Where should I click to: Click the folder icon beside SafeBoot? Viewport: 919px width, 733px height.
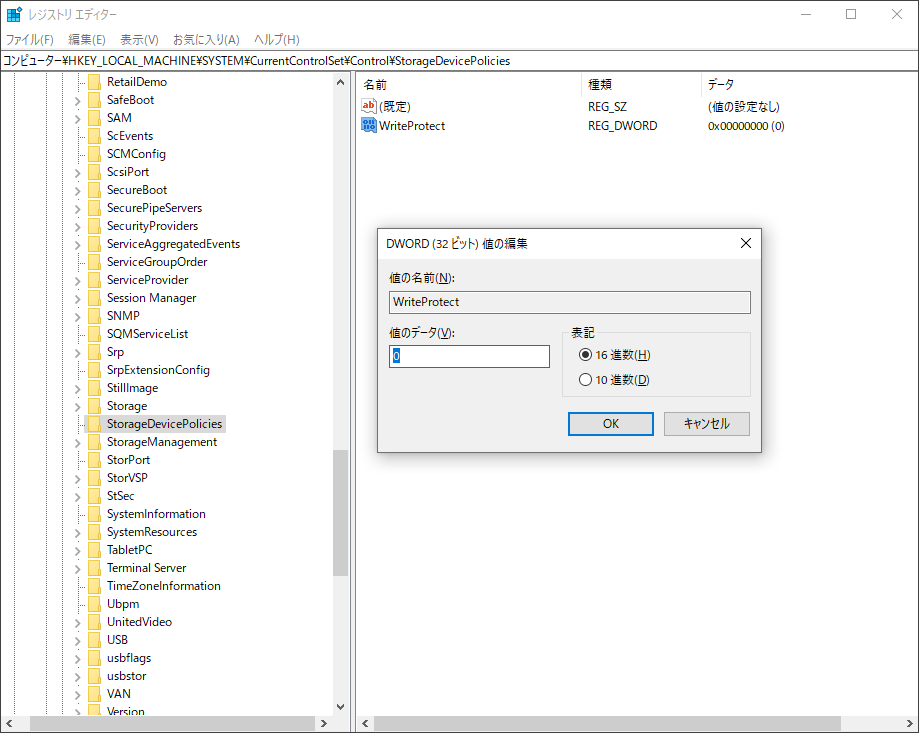(93, 99)
